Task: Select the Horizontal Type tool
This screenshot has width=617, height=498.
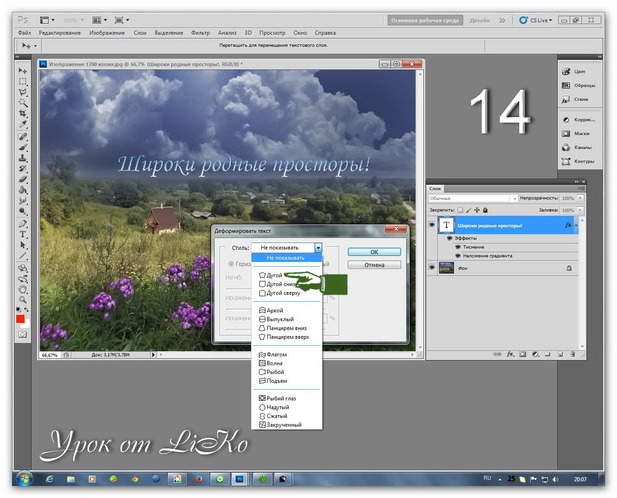Action: pyautogui.click(x=23, y=234)
